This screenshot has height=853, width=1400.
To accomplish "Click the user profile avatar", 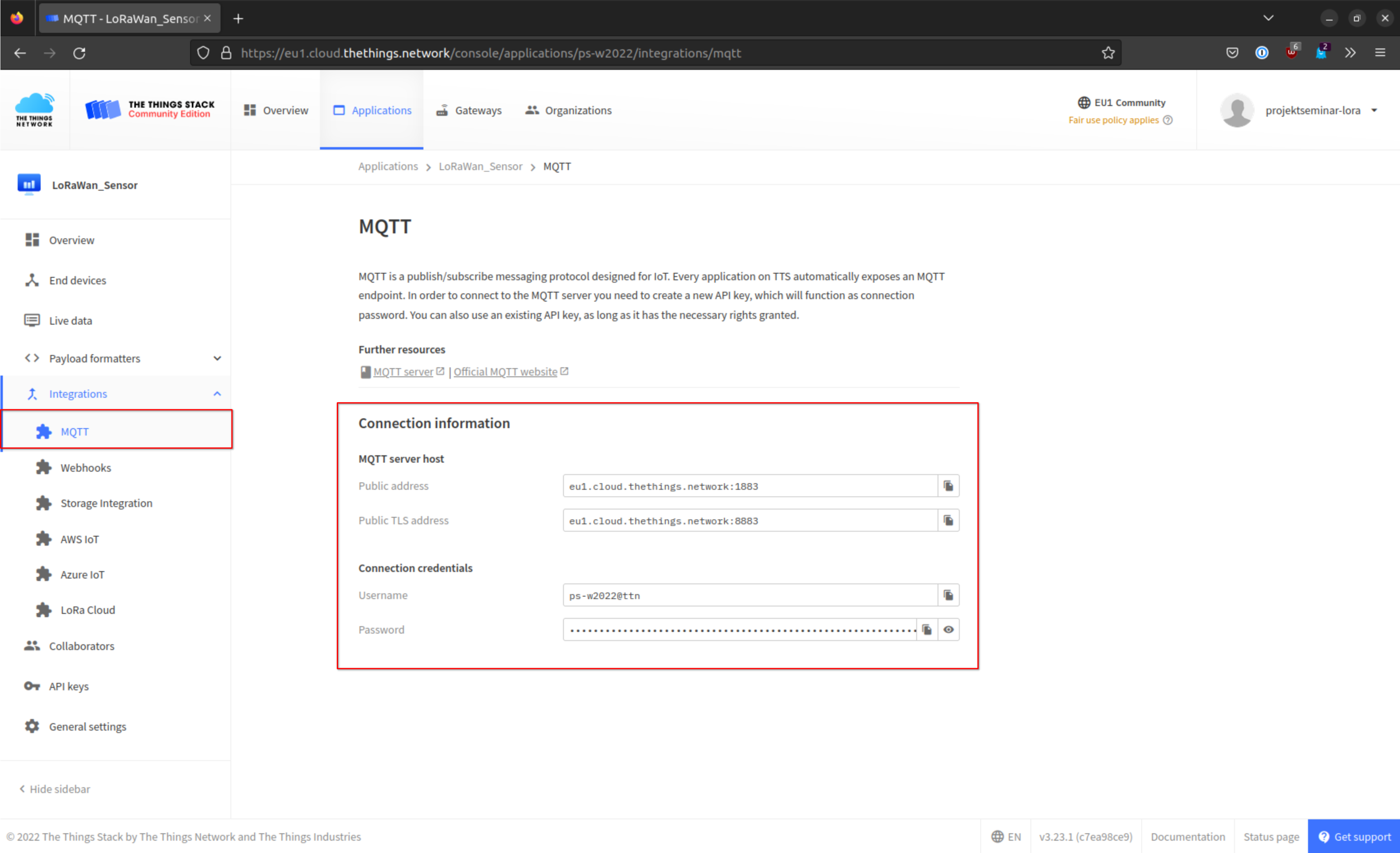I will (1237, 110).
